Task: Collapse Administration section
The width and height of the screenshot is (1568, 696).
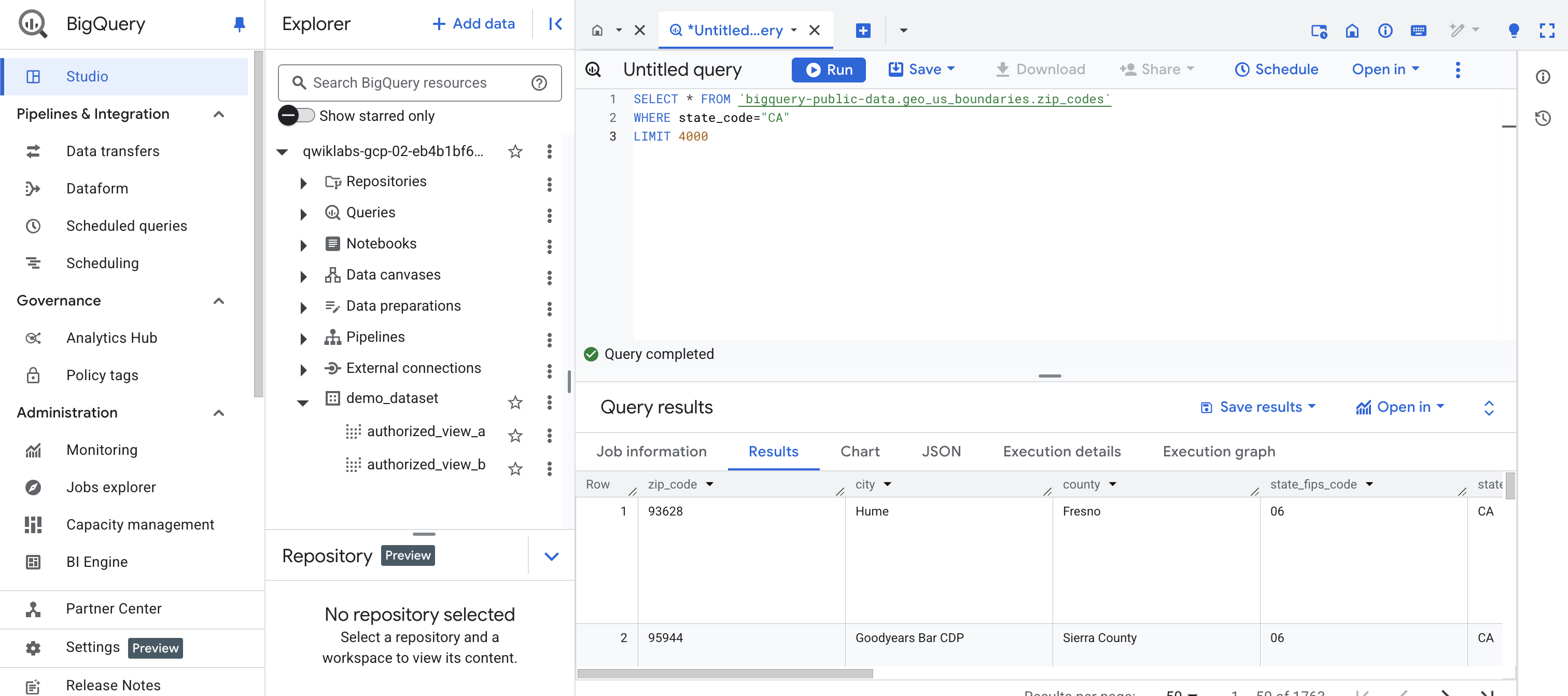Action: pyautogui.click(x=219, y=413)
